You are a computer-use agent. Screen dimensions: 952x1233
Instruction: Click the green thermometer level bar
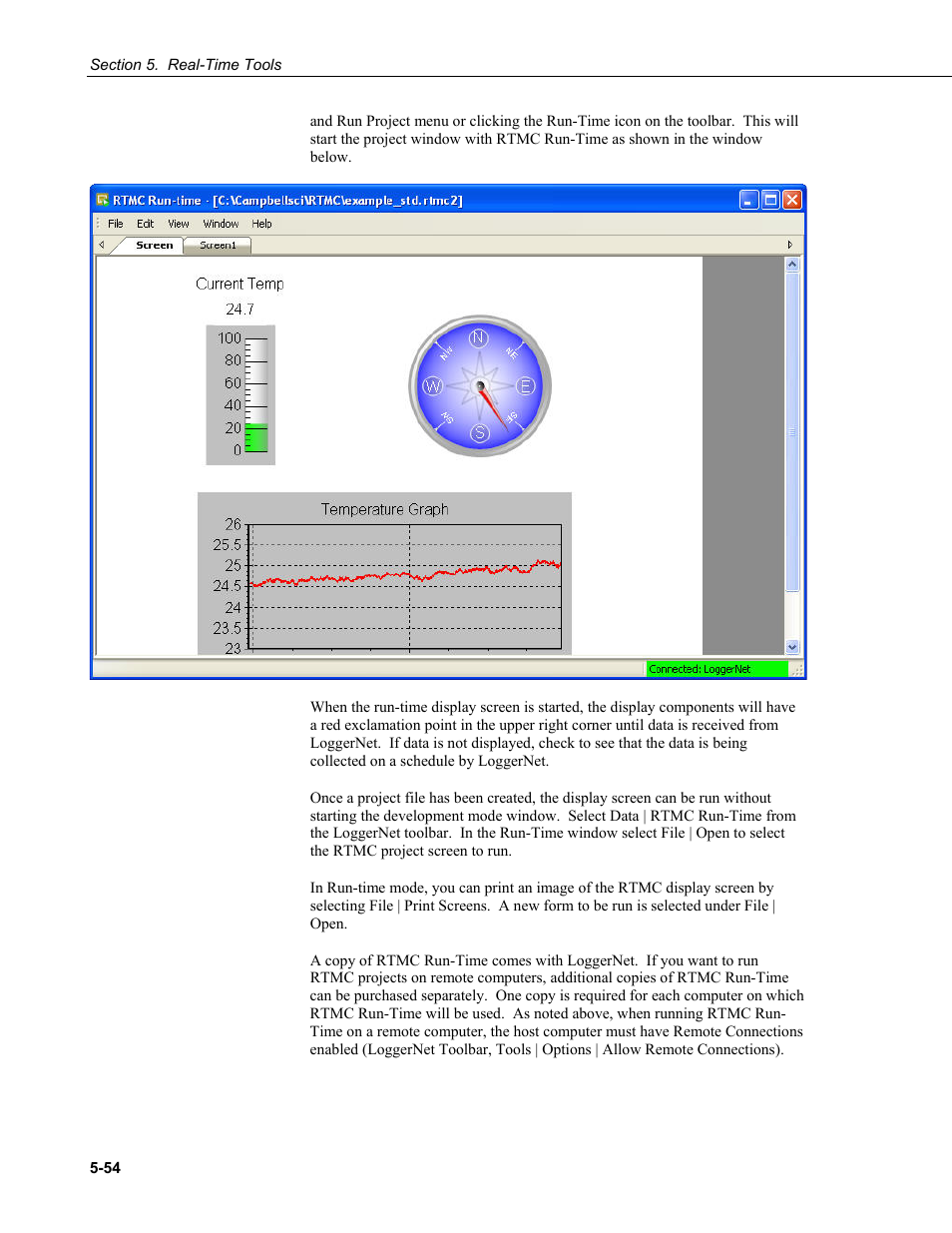(256, 438)
